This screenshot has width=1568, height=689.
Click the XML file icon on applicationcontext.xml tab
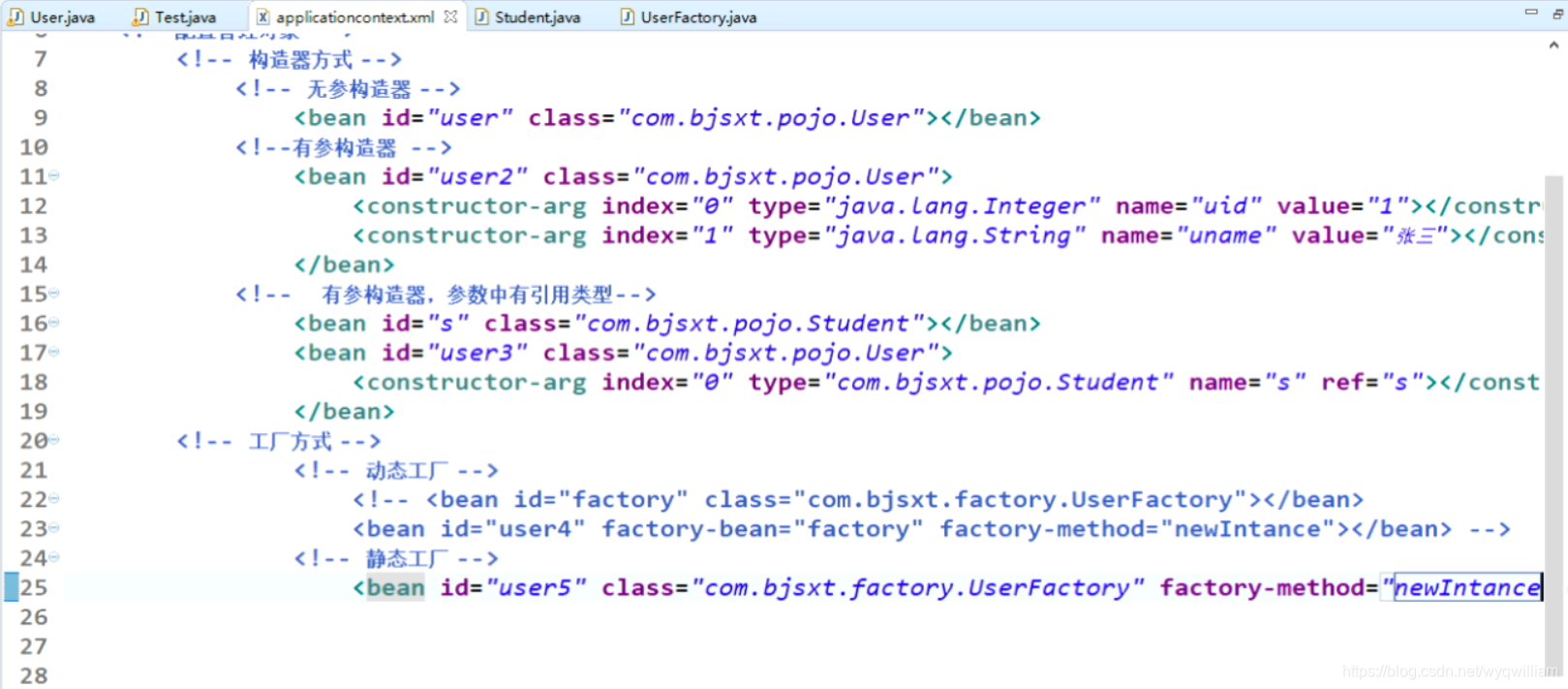(262, 16)
